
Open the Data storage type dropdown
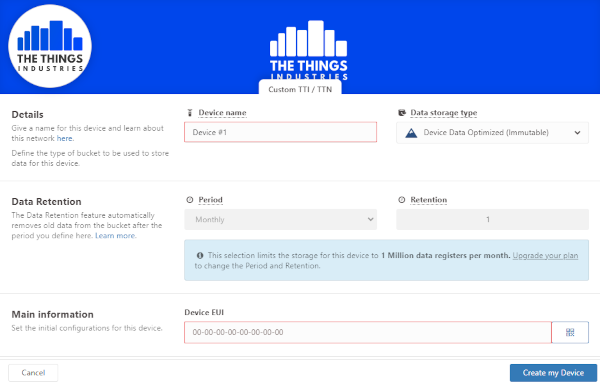coord(492,133)
